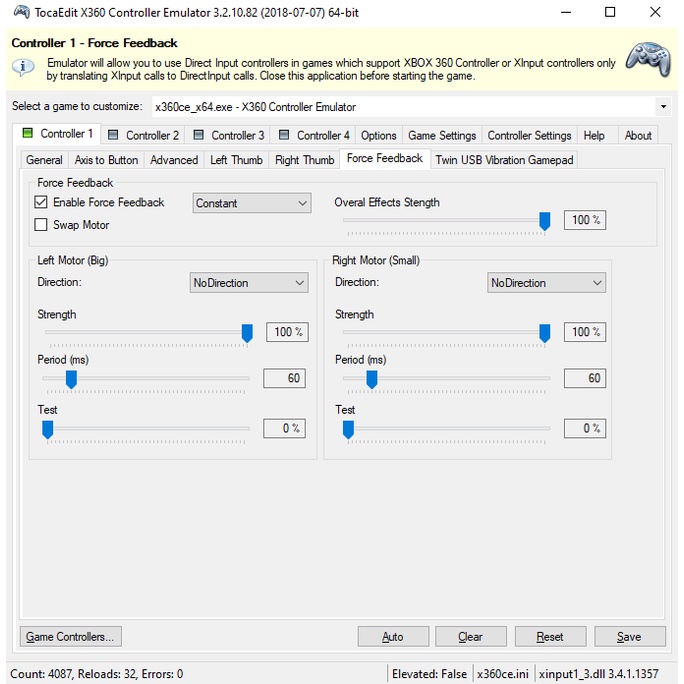
Task: Expand the Left Motor Direction dropdown
Action: [249, 283]
